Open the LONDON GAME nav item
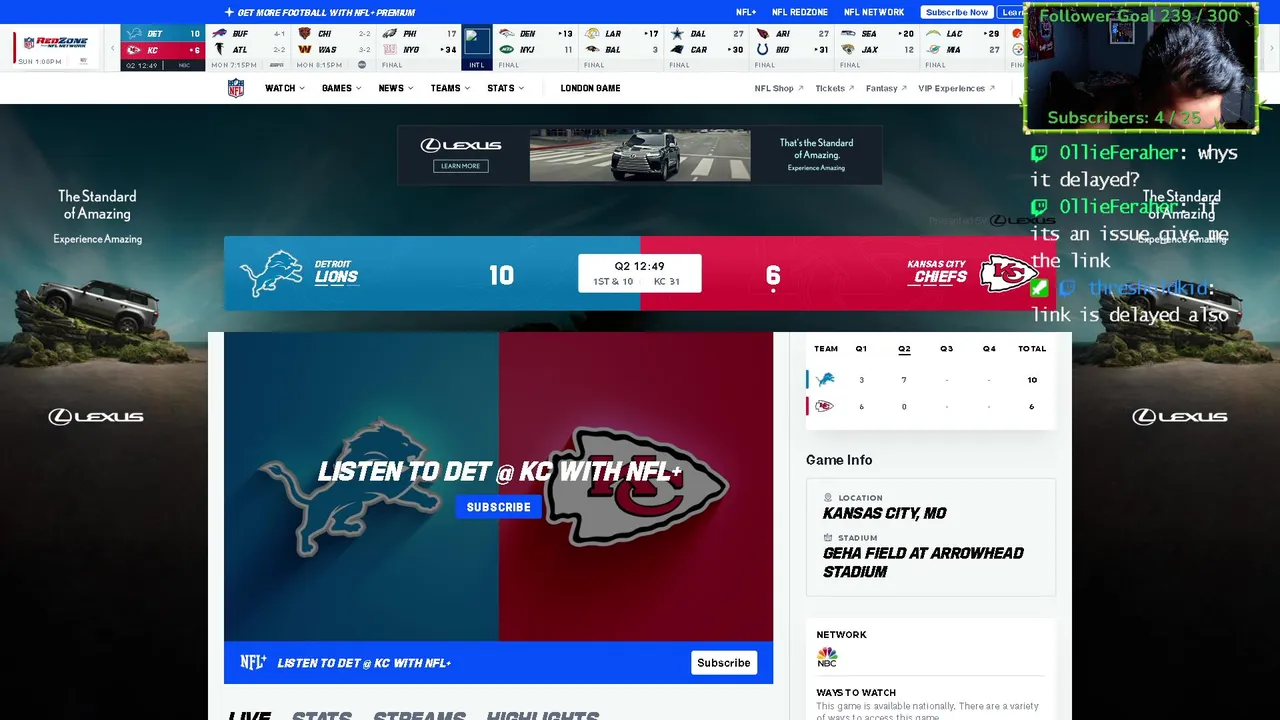This screenshot has height=720, width=1280. coord(590,88)
